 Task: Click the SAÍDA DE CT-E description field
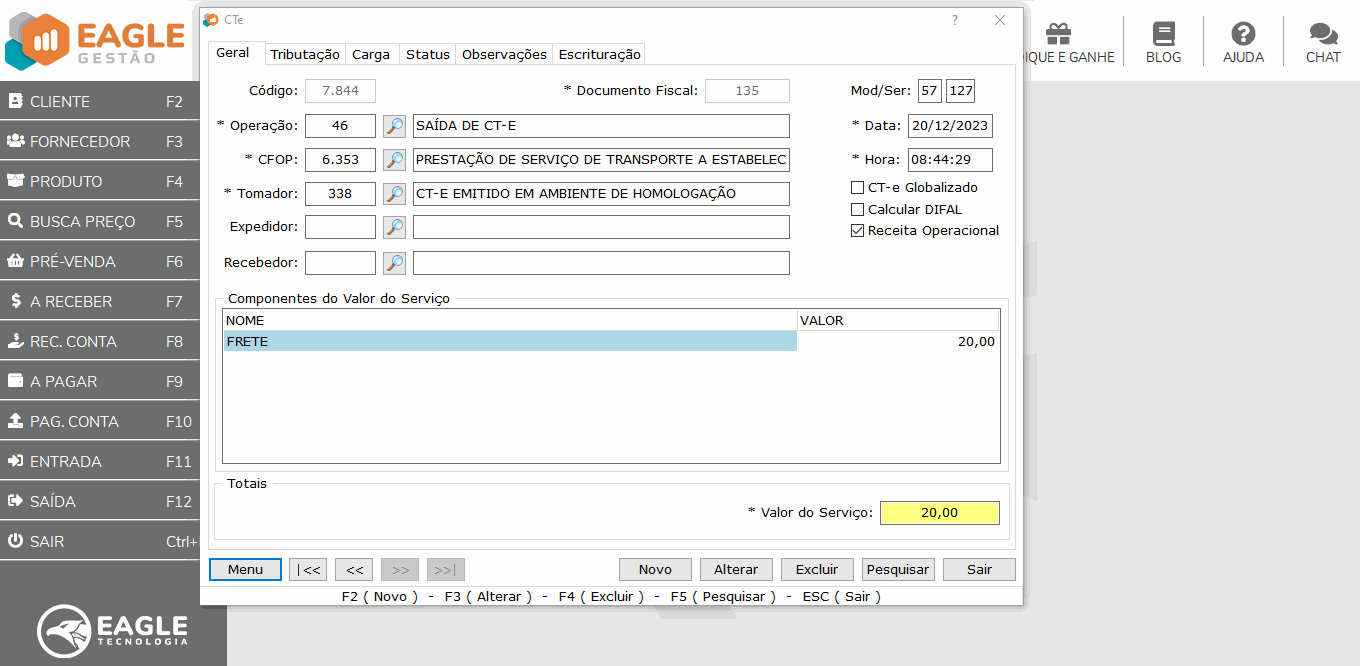[x=601, y=126]
